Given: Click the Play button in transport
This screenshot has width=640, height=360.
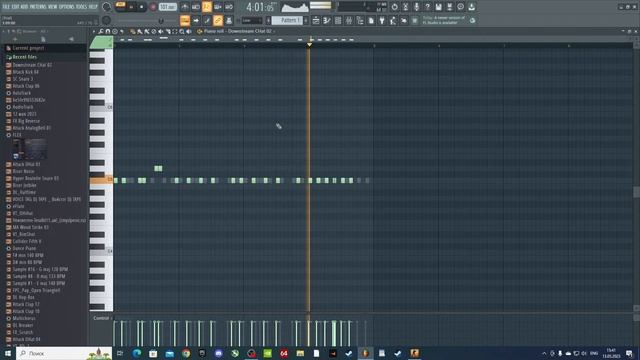Looking at the screenshot, I should click(131, 7).
